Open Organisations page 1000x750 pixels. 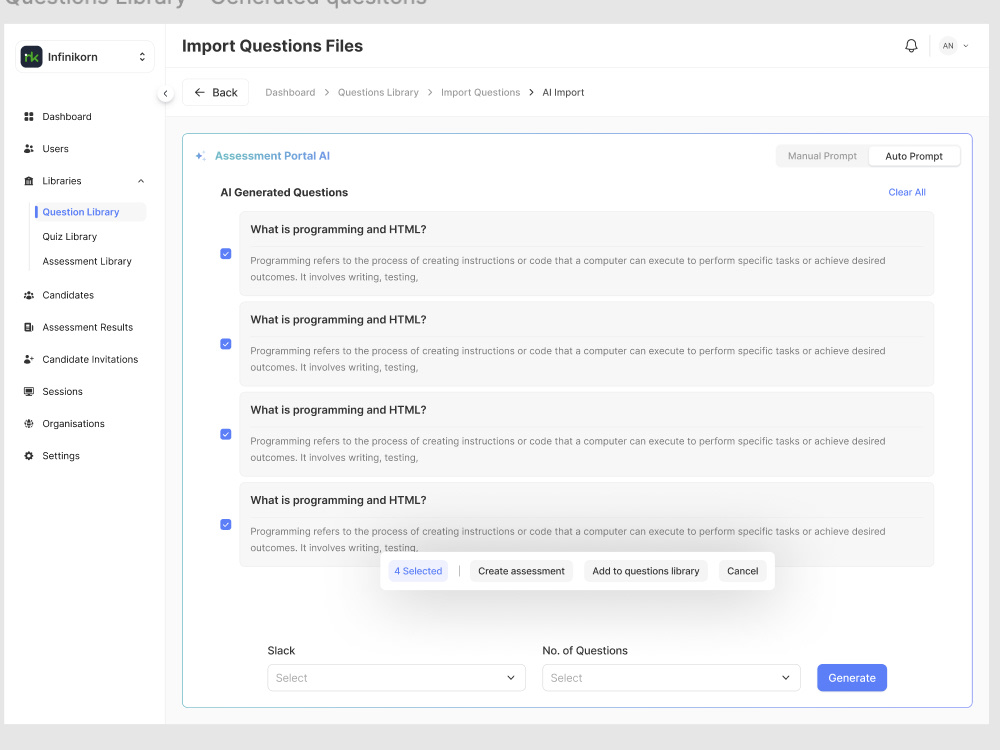click(x=73, y=423)
